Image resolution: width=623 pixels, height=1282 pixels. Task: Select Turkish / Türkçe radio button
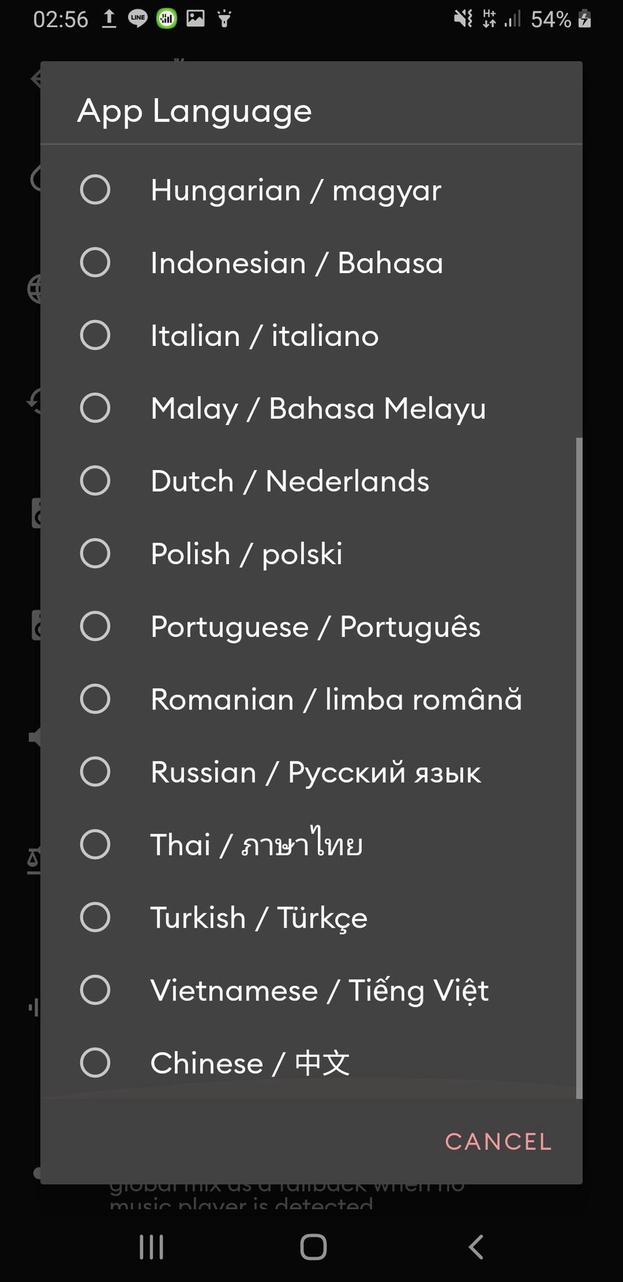click(95, 918)
